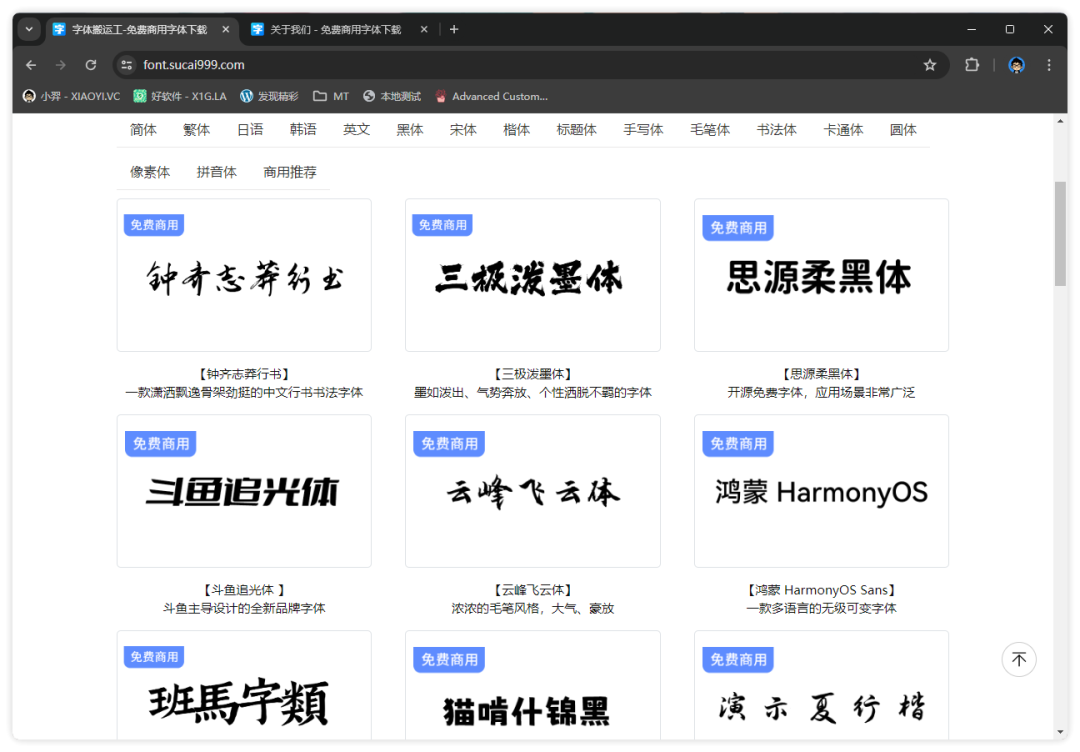
Task: Select the 手写体 category
Action: (643, 130)
